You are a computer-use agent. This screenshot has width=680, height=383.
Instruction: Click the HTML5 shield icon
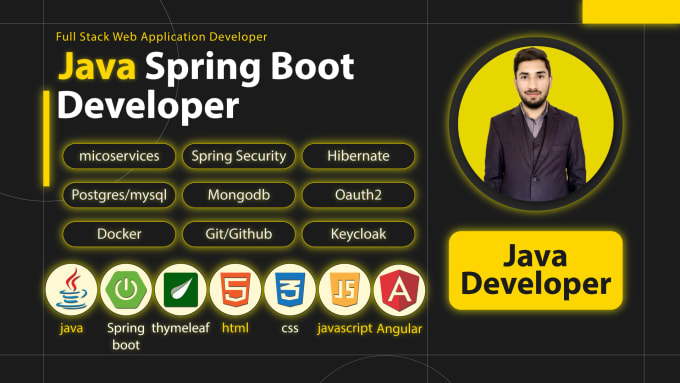coord(235,289)
